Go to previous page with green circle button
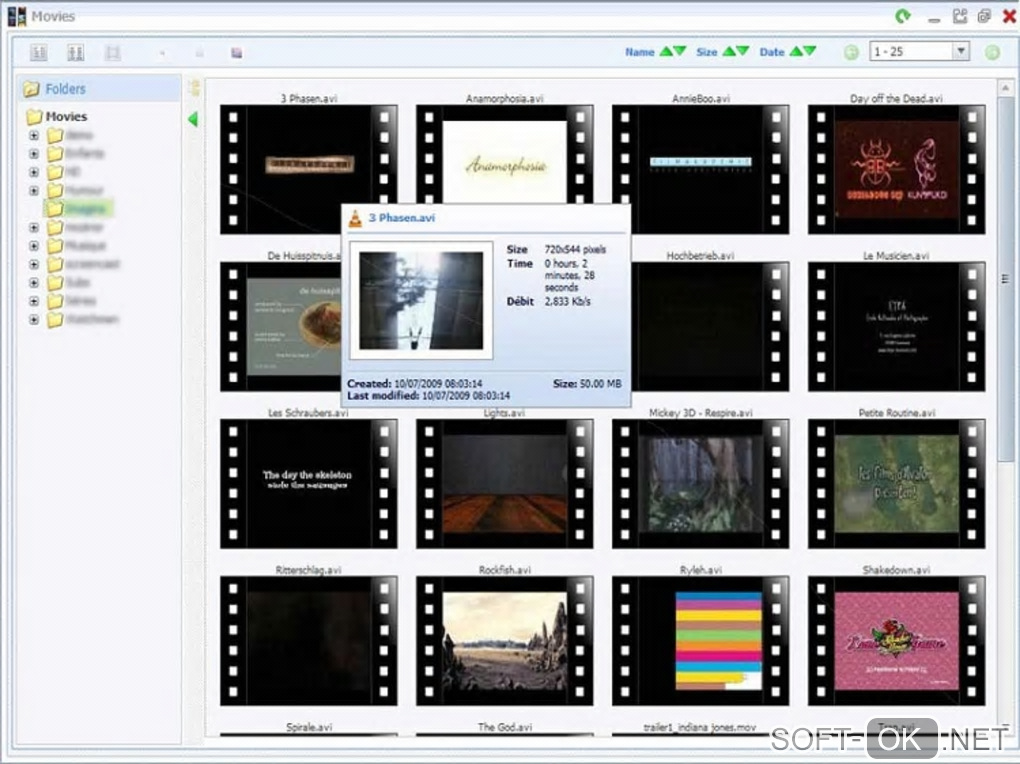The image size is (1020, 764). 851,52
